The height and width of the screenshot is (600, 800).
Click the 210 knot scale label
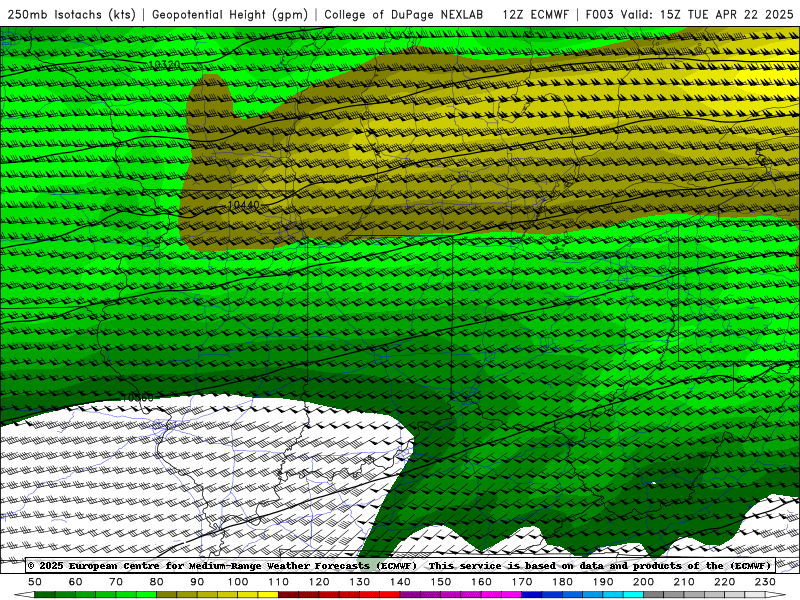tap(684, 582)
